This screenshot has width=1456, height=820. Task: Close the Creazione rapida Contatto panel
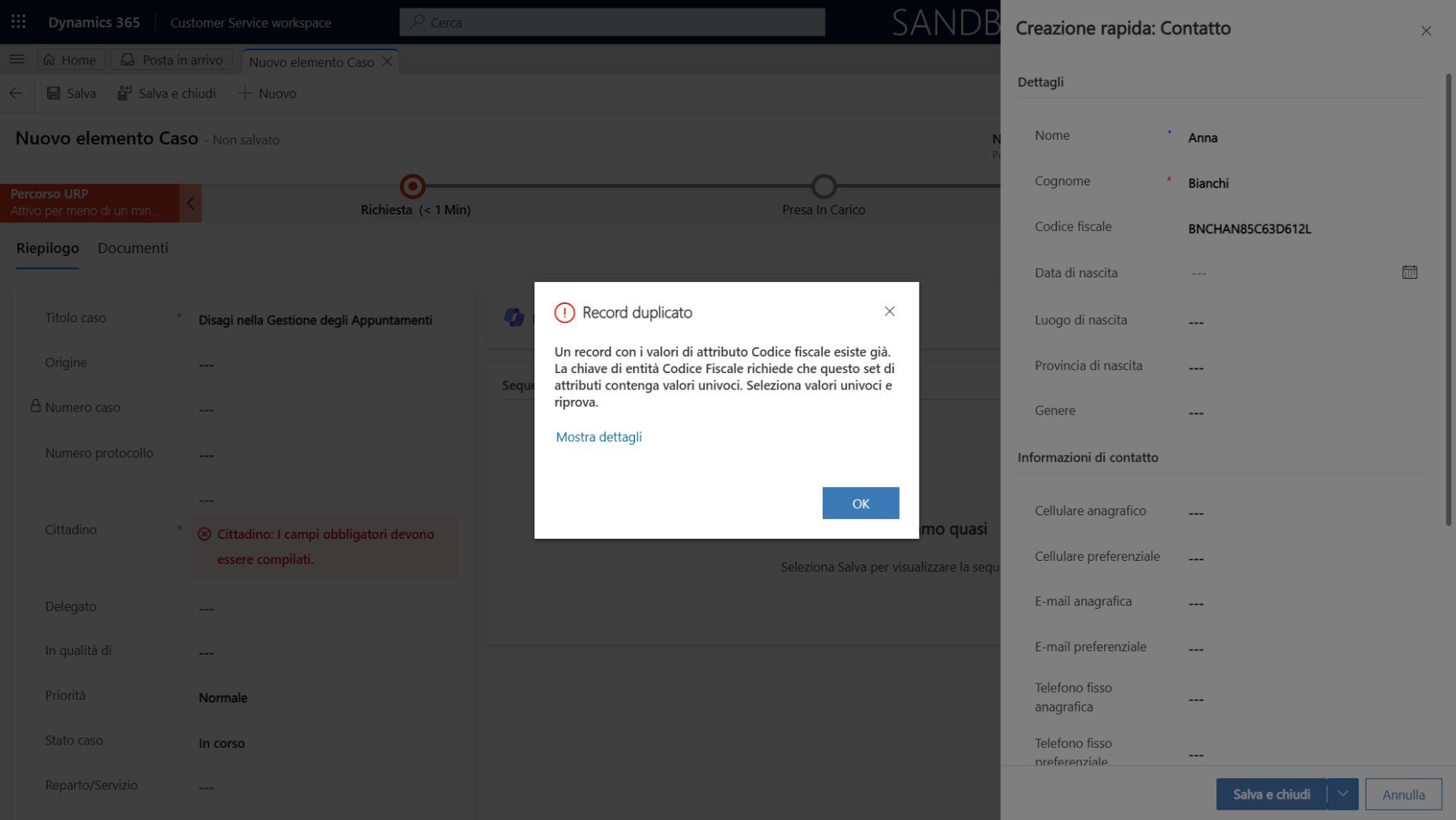click(x=1425, y=31)
